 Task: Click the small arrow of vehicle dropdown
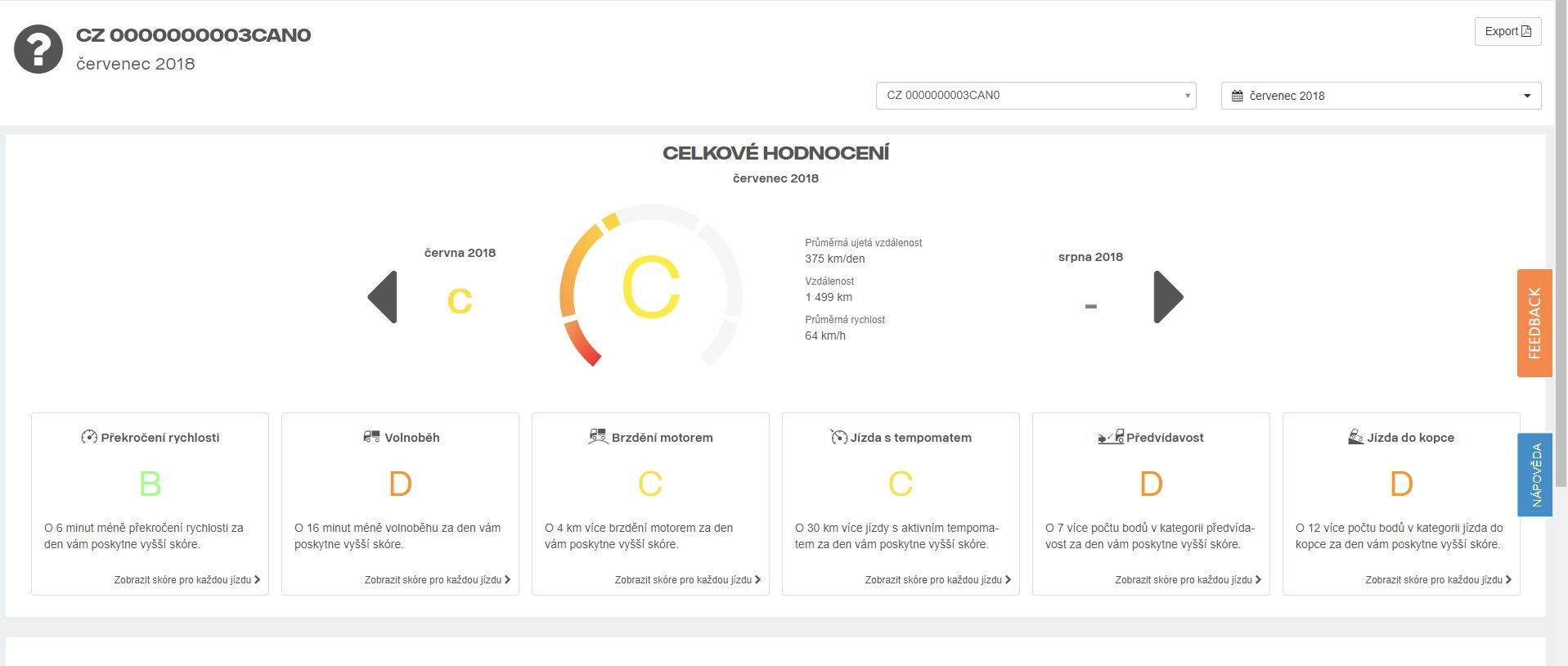coord(1188,96)
